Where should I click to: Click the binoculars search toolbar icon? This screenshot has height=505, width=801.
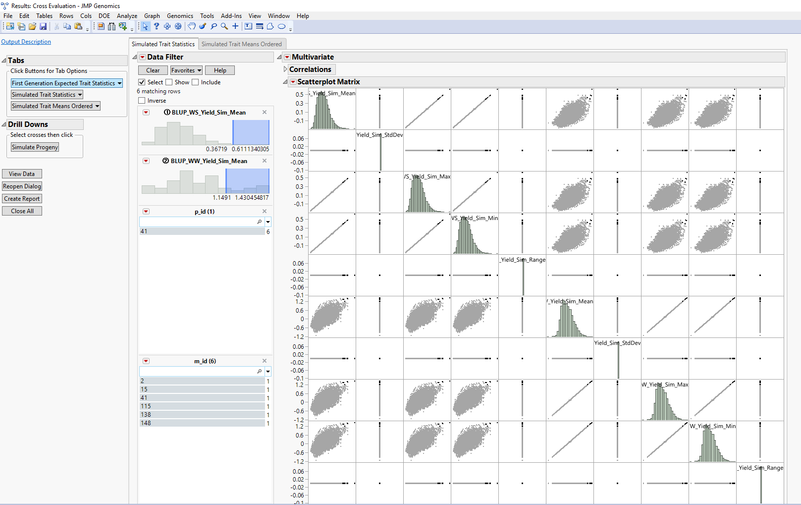[111, 26]
